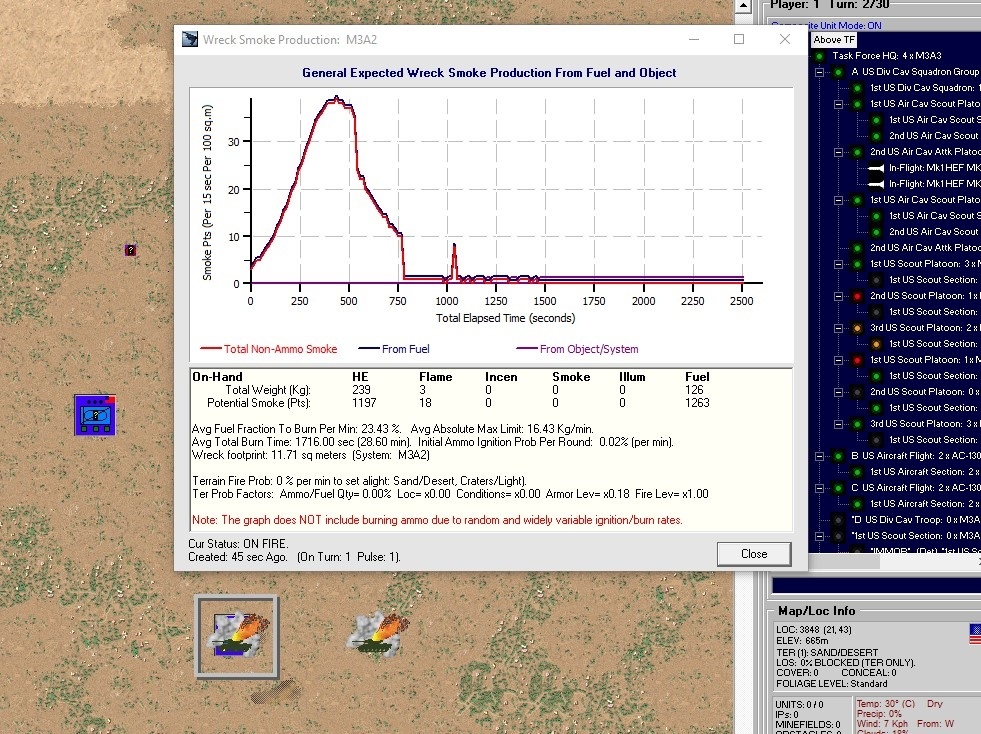Select the unframed burning wreck on the map

[x=379, y=635]
